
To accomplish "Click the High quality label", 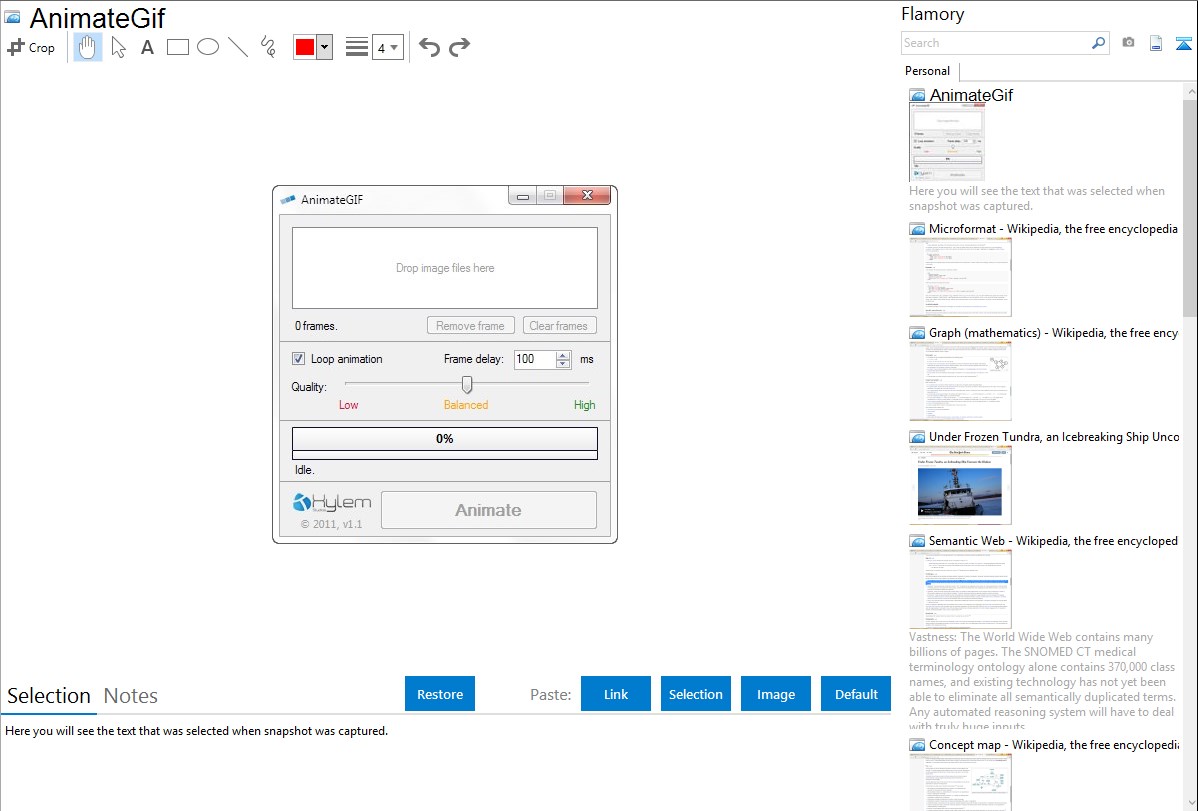I will 584,405.
